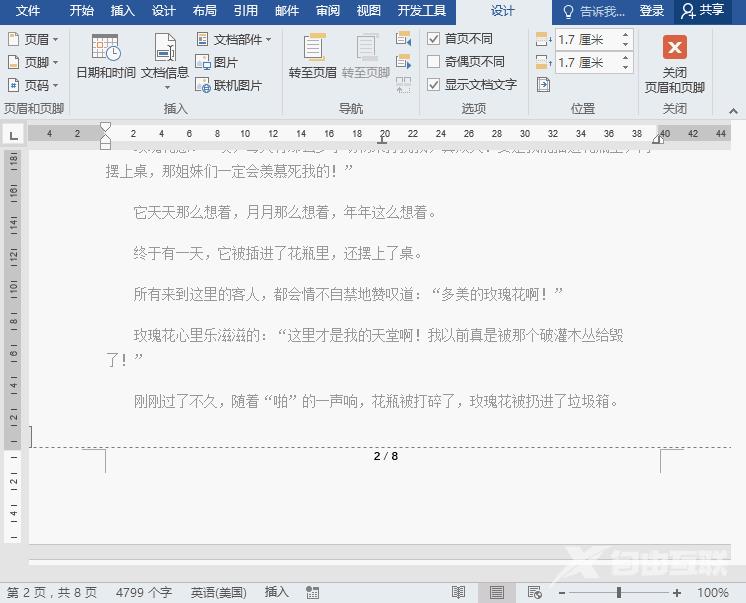Expand the 页眉 (Header) dropdown
This screenshot has width=746, height=603.
pos(33,39)
